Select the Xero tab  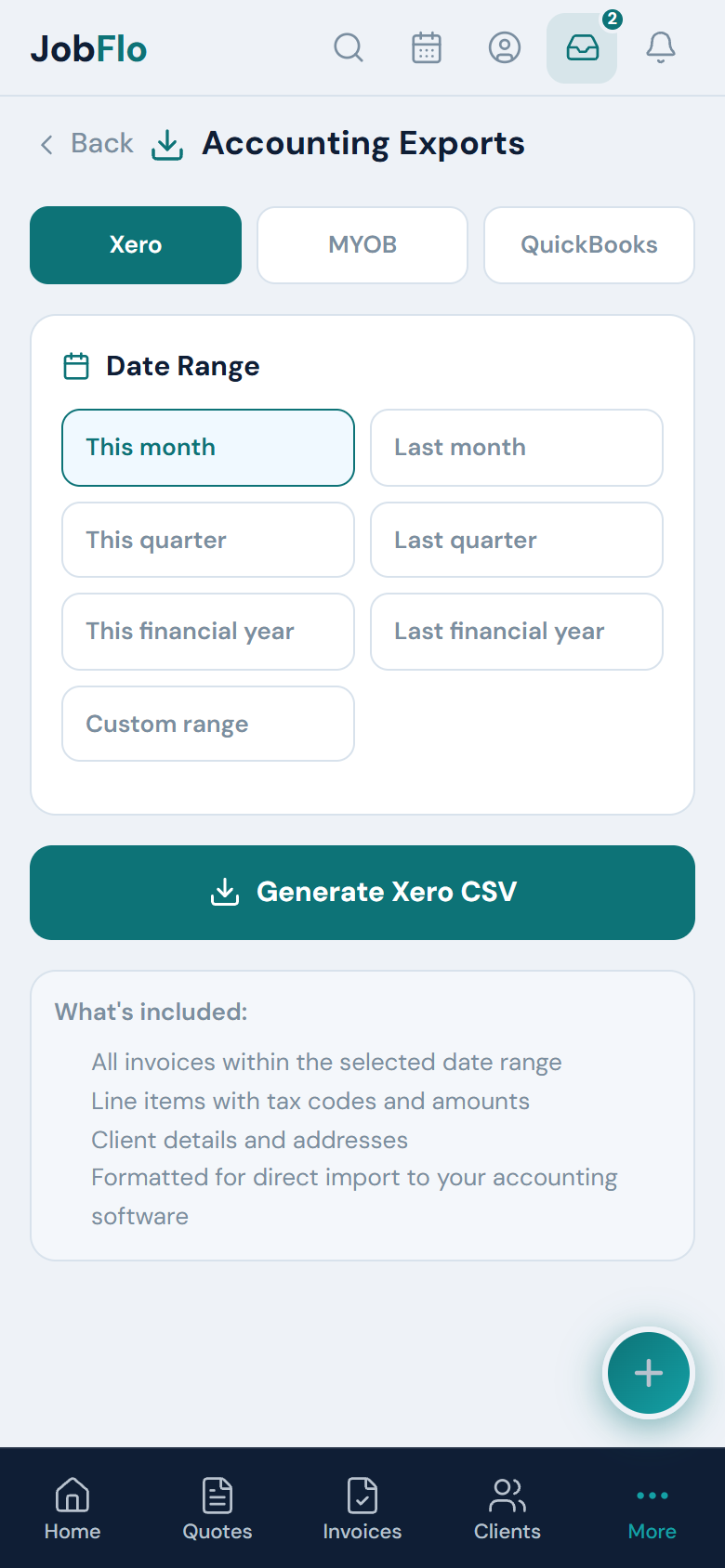[x=136, y=245]
